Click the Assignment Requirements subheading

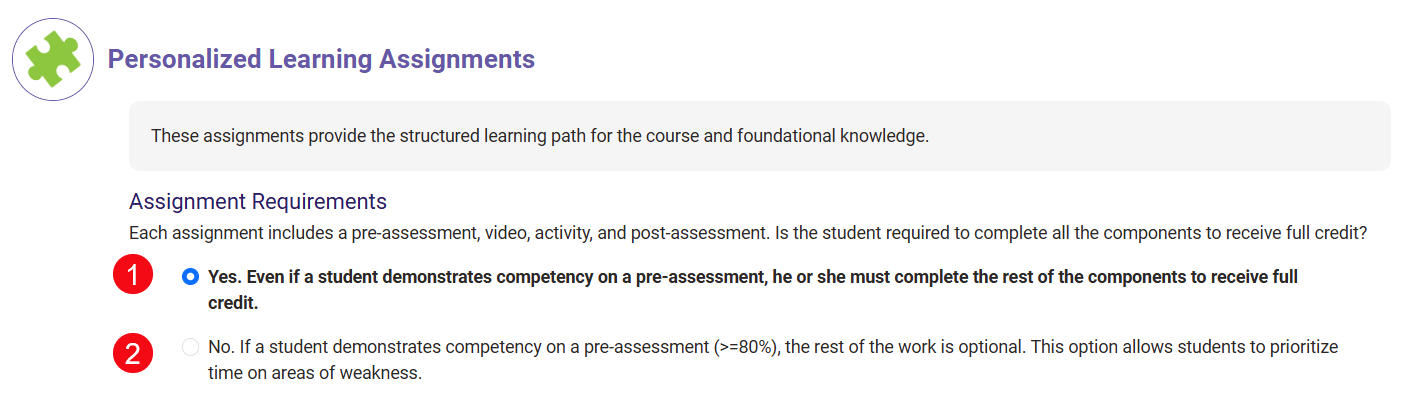point(257,202)
